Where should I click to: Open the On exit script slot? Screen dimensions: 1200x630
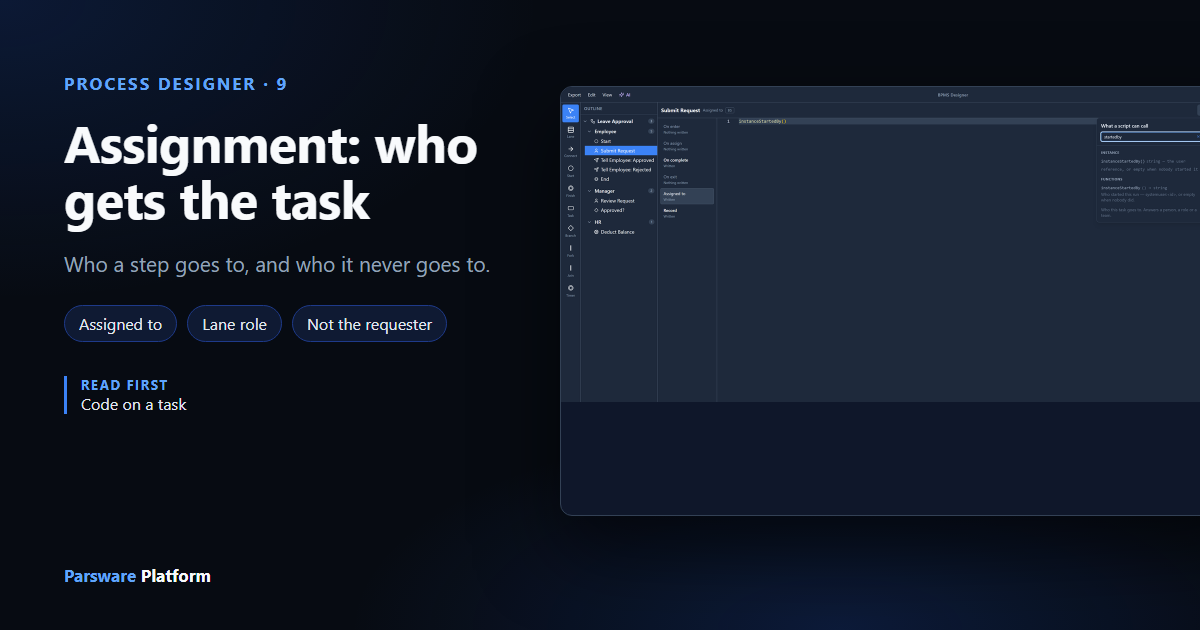(687, 180)
